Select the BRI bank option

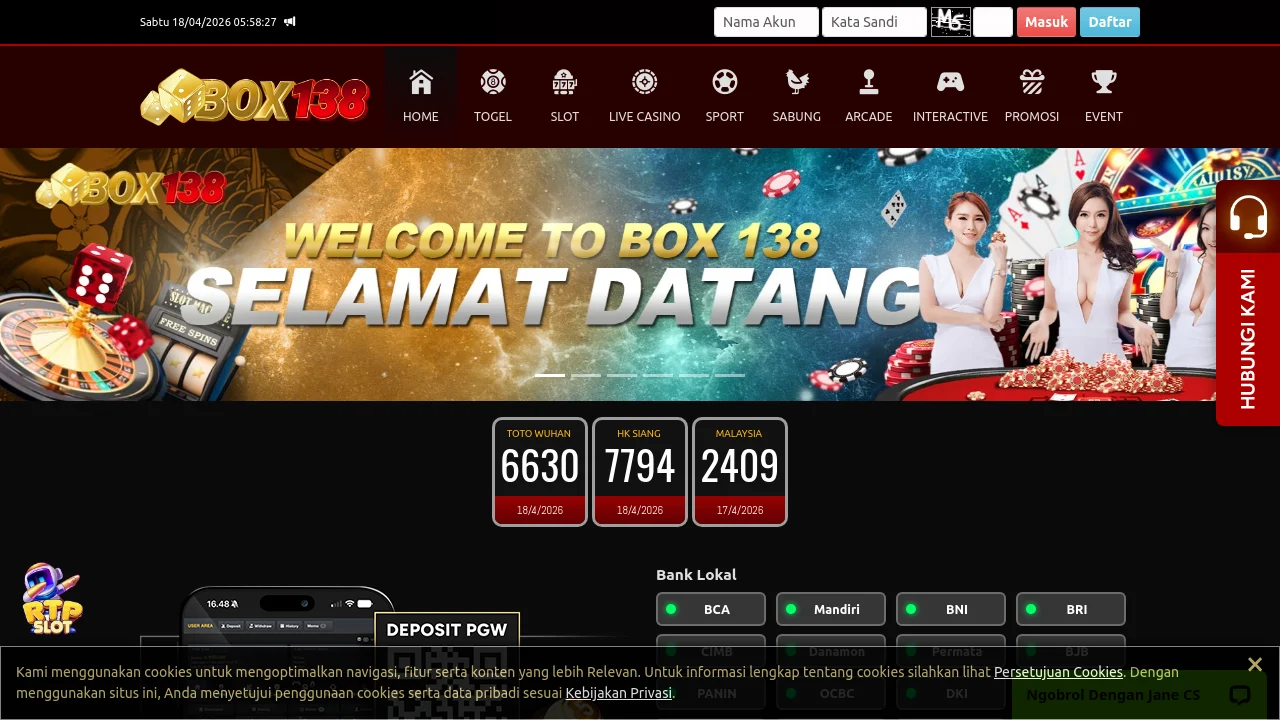tap(1071, 609)
